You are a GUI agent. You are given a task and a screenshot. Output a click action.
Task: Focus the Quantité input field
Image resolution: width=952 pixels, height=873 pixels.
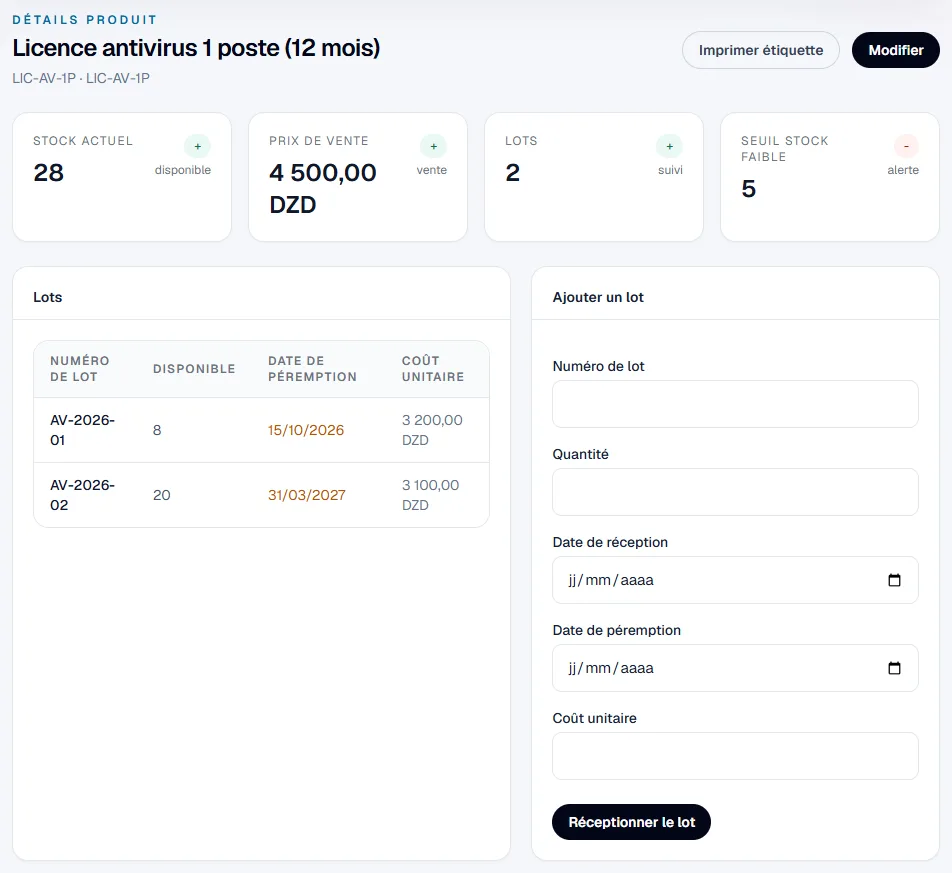click(x=735, y=492)
